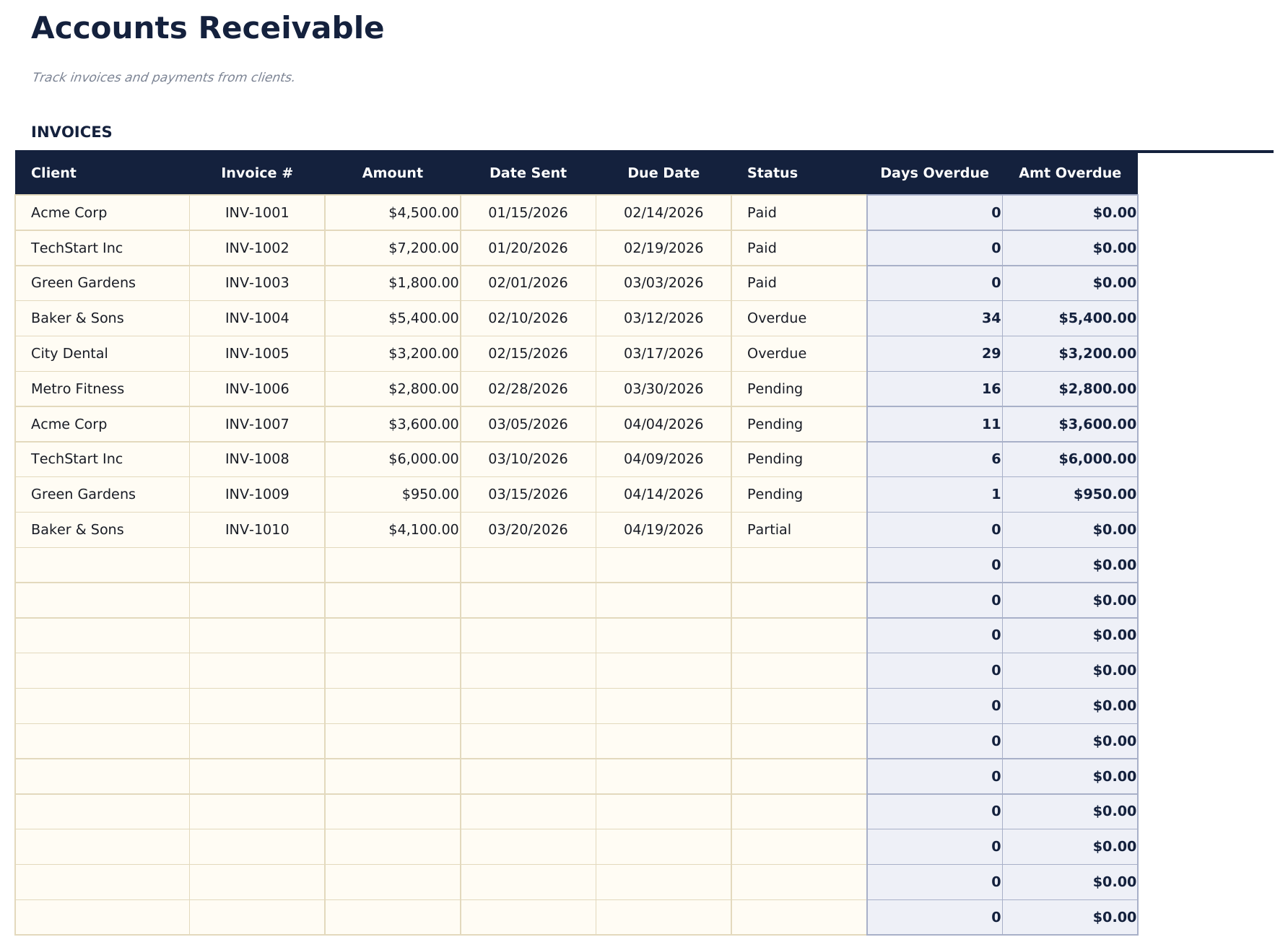1288x950 pixels.
Task: Click the INV-1005 invoice number cell
Action: tap(257, 353)
